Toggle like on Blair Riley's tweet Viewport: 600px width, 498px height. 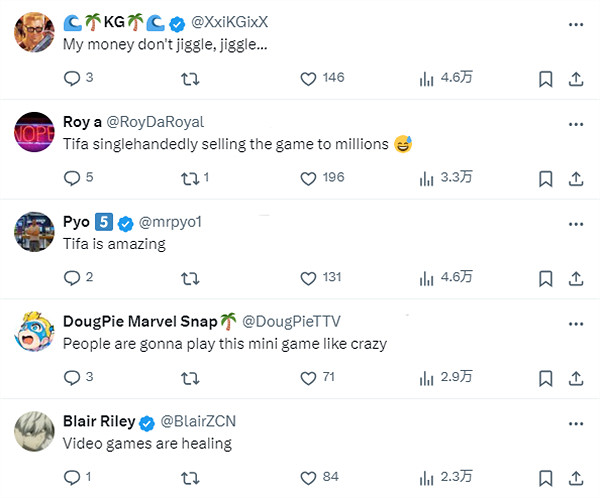309,478
